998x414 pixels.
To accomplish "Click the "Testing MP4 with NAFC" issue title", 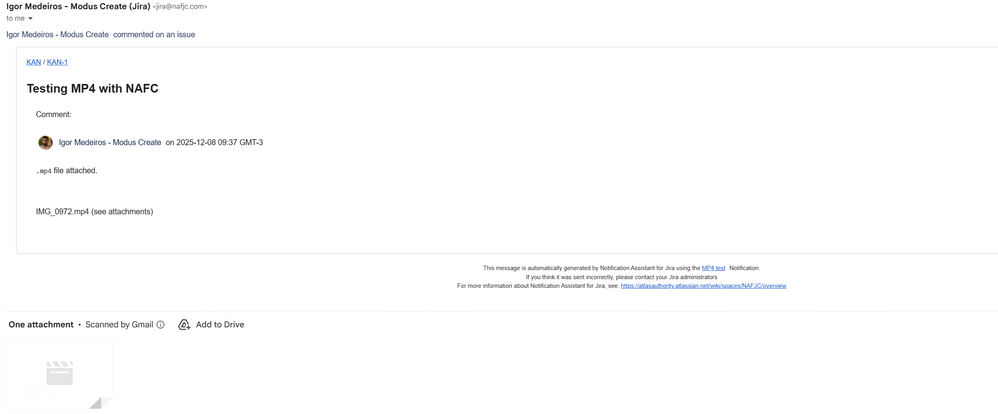I will pyautogui.click(x=92, y=89).
